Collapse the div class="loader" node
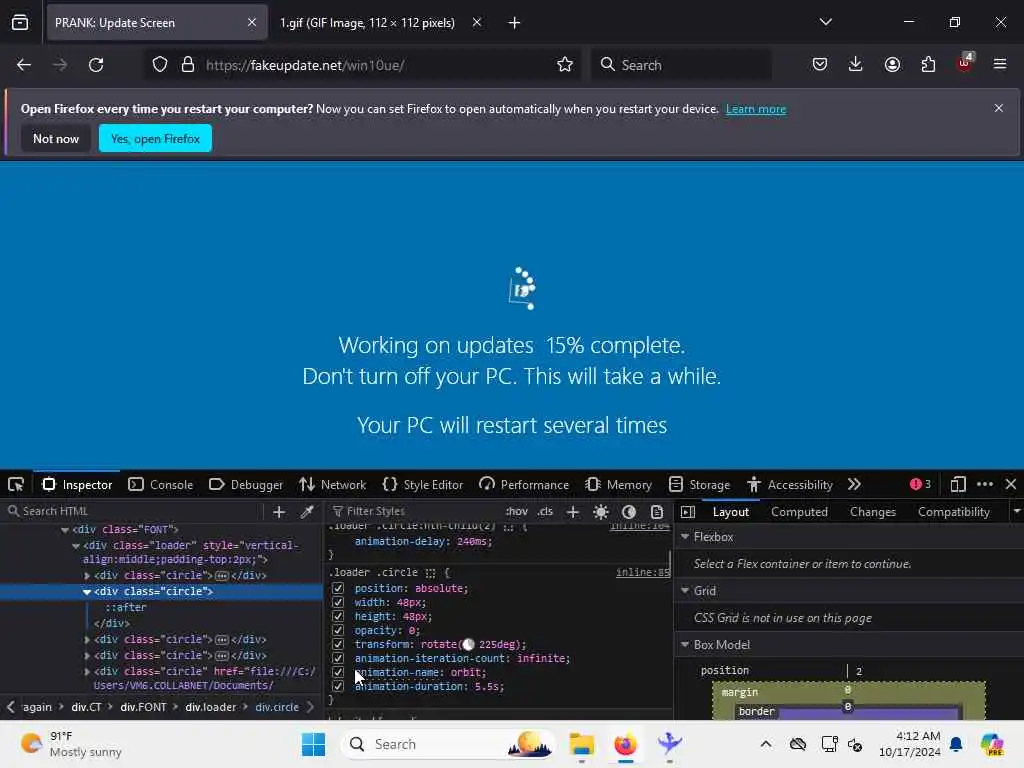The image size is (1024, 768). (76, 545)
